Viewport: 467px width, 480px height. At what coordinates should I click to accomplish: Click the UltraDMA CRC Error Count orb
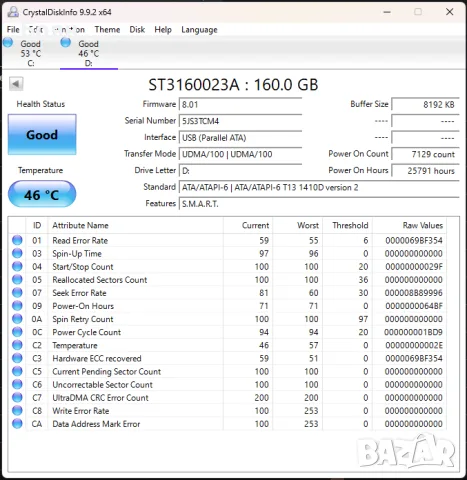point(17,397)
